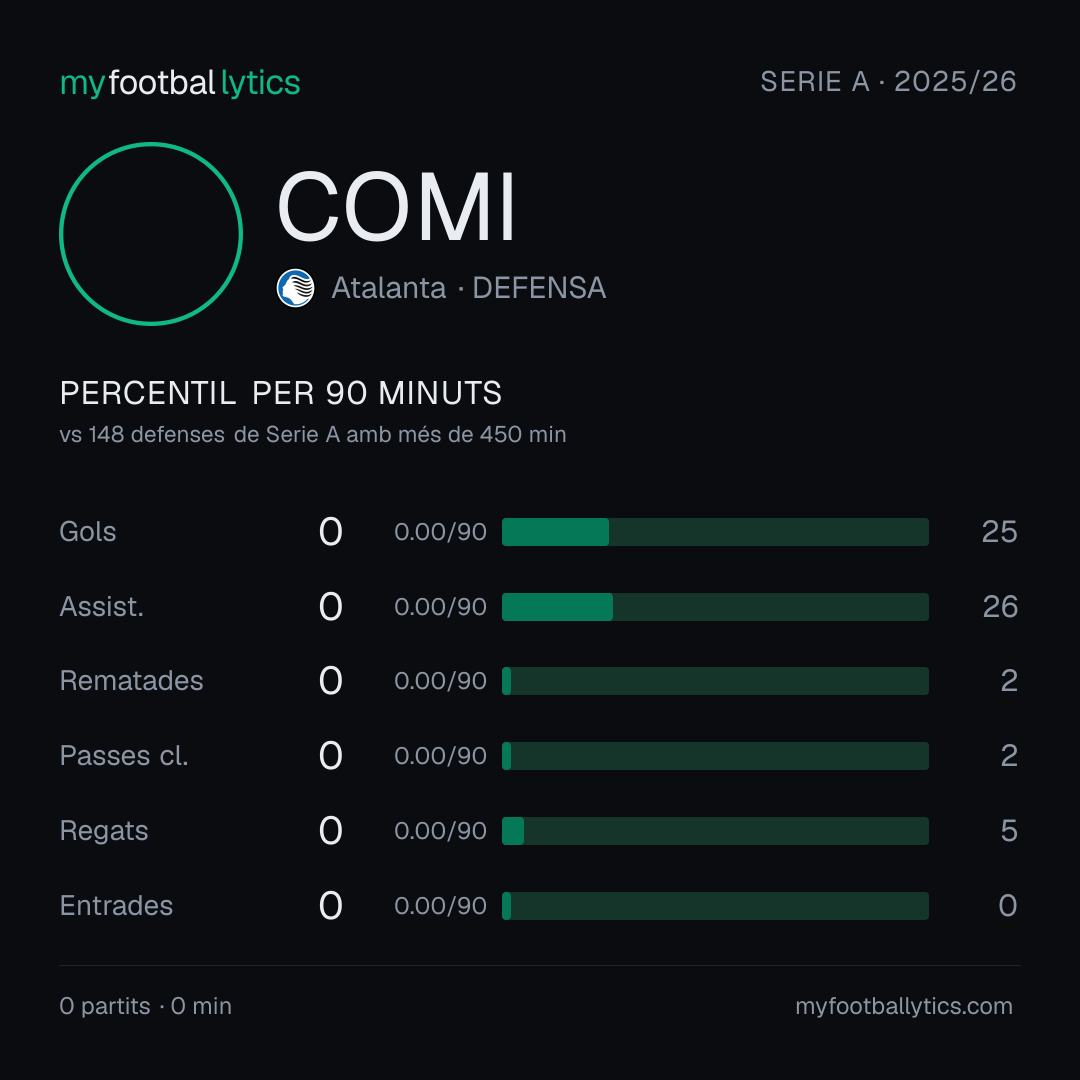Image resolution: width=1080 pixels, height=1080 pixels.
Task: Click the Assist. percentile bar
Action: 715,607
